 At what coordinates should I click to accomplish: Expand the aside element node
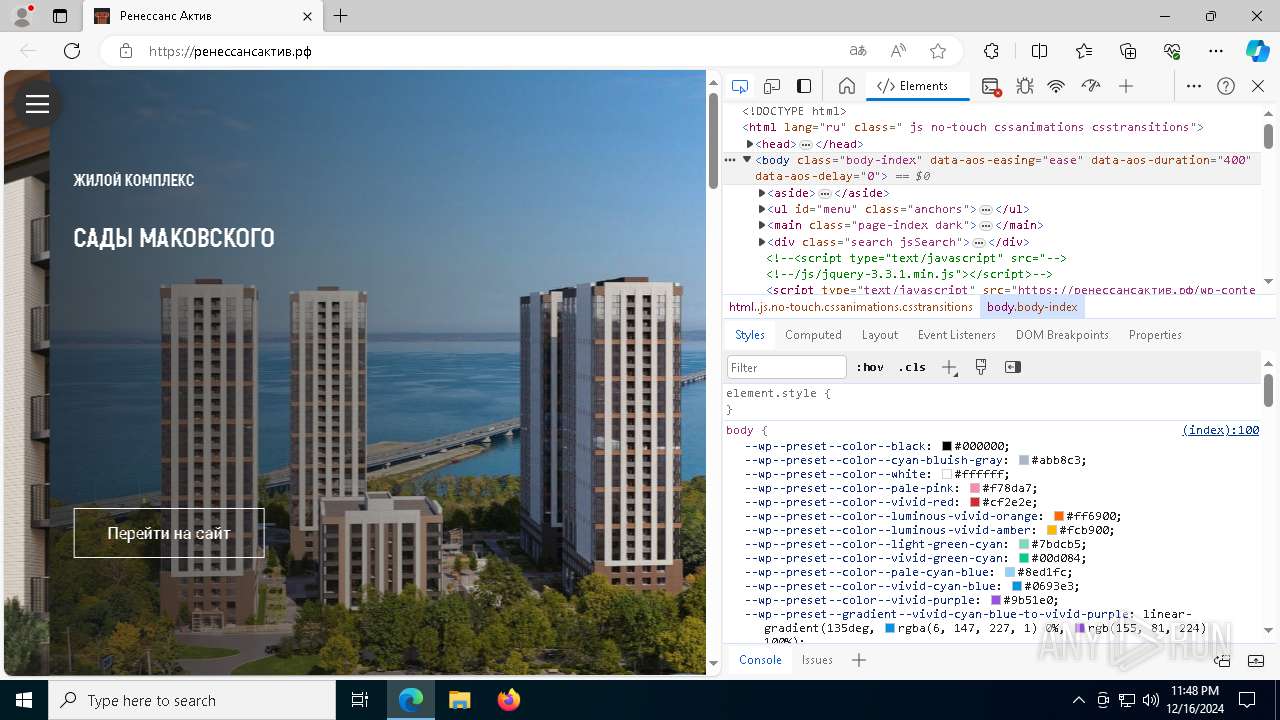[x=762, y=193]
